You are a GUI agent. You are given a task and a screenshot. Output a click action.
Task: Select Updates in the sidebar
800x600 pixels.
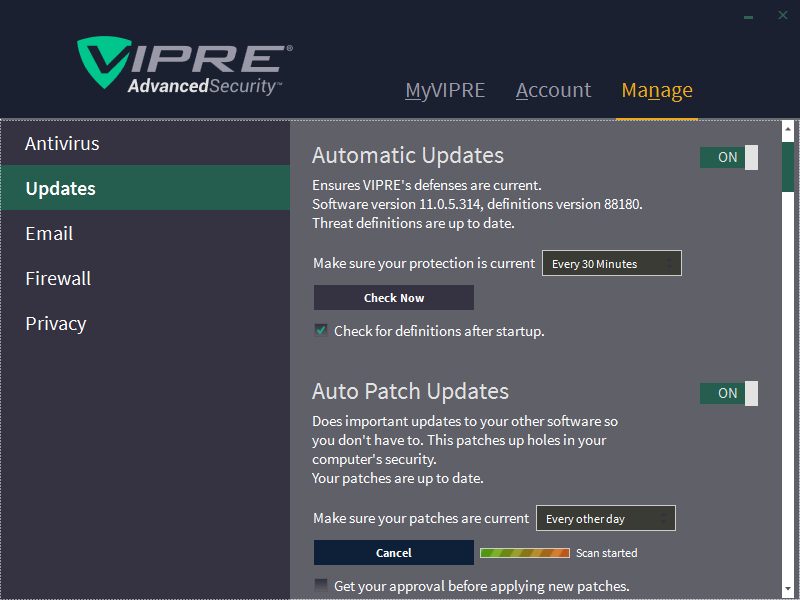[x=145, y=188]
